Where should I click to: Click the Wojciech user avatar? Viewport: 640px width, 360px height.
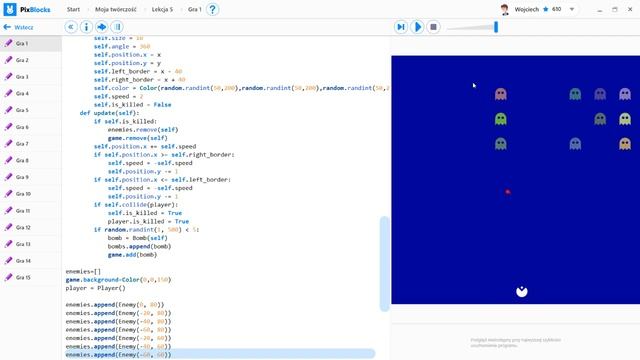505,9
